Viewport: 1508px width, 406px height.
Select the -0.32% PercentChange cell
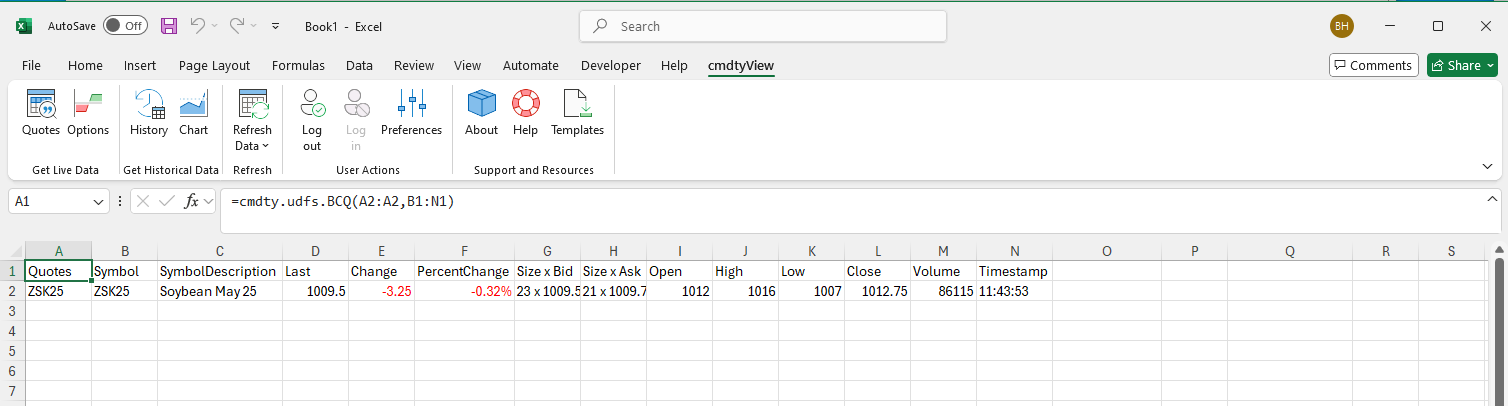(x=464, y=291)
